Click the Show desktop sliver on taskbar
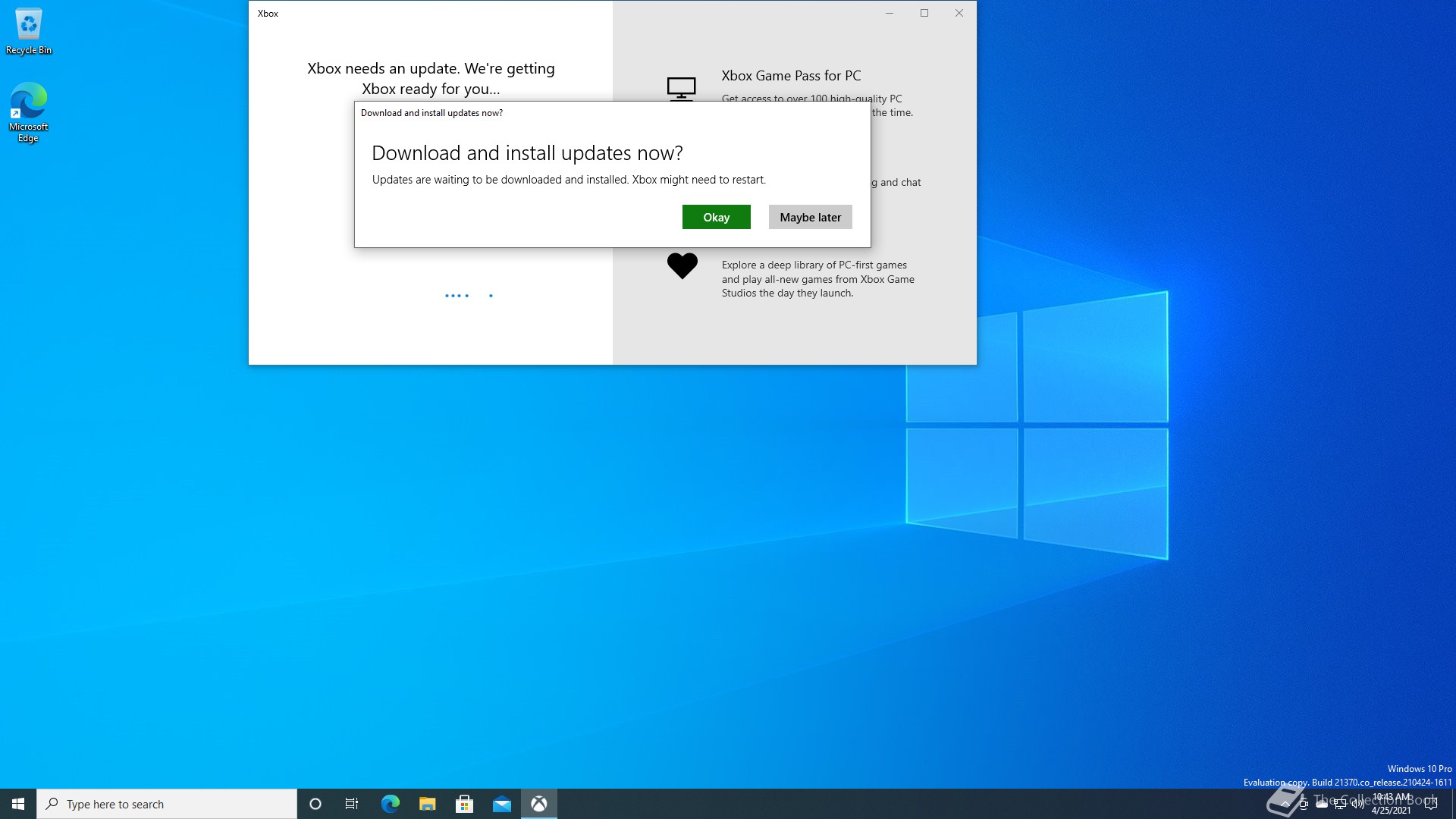 click(1453, 804)
